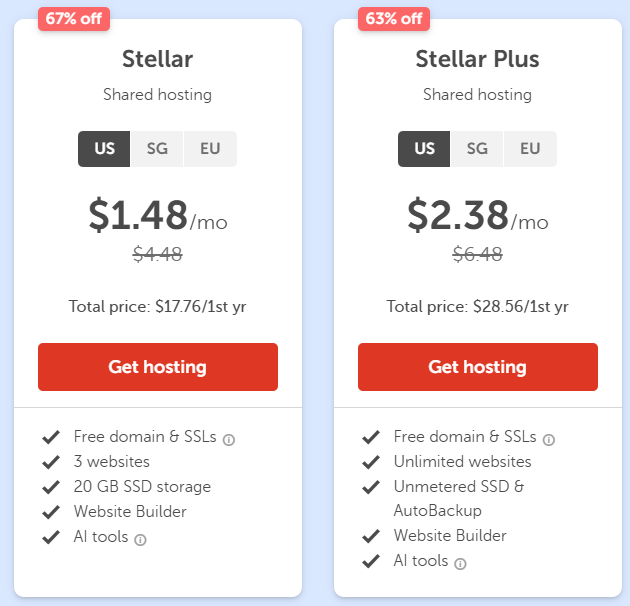The image size is (630, 606).
Task: Select US datacenter for Stellar plan
Action: [x=105, y=149]
